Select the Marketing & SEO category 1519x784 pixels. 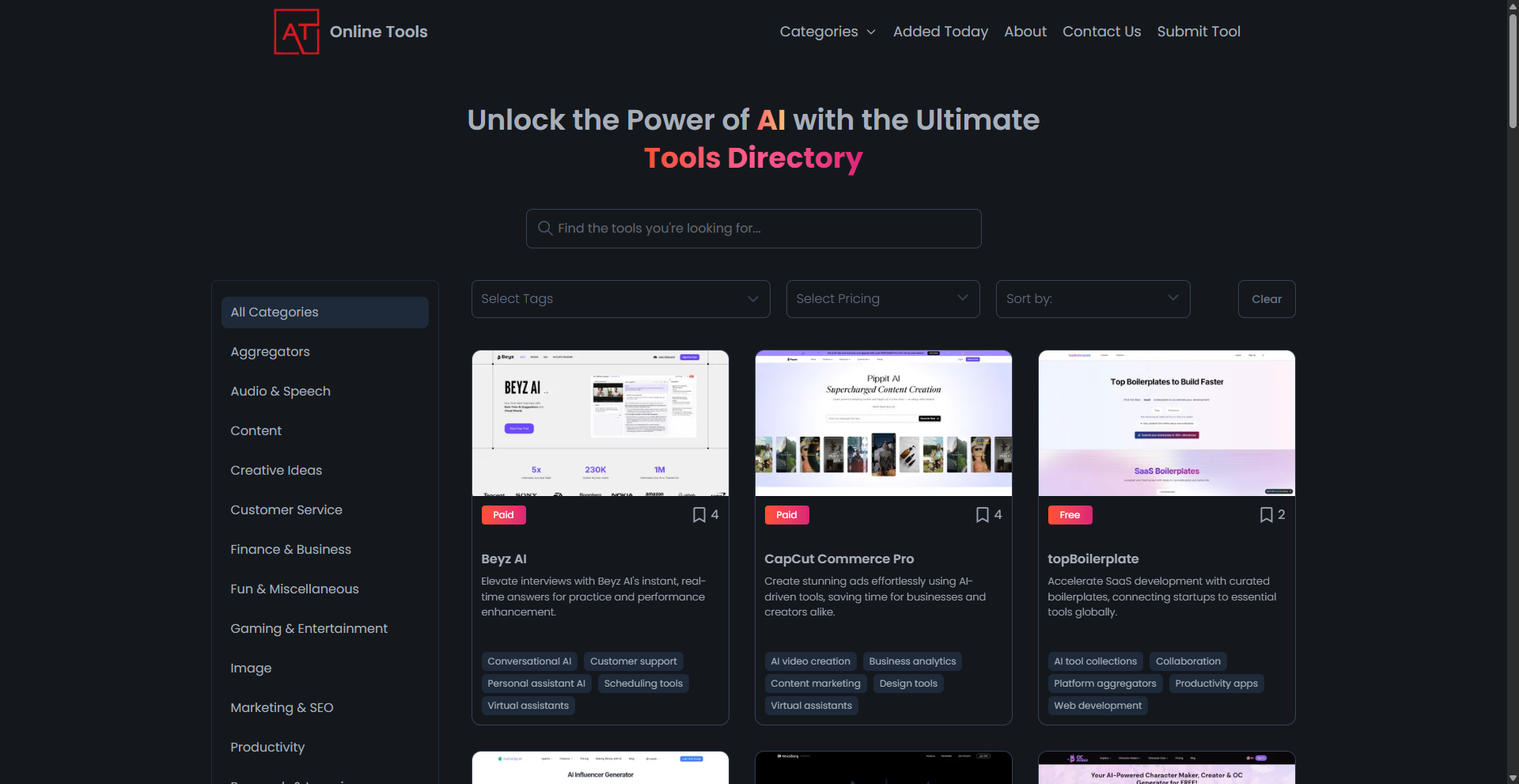(x=325, y=708)
